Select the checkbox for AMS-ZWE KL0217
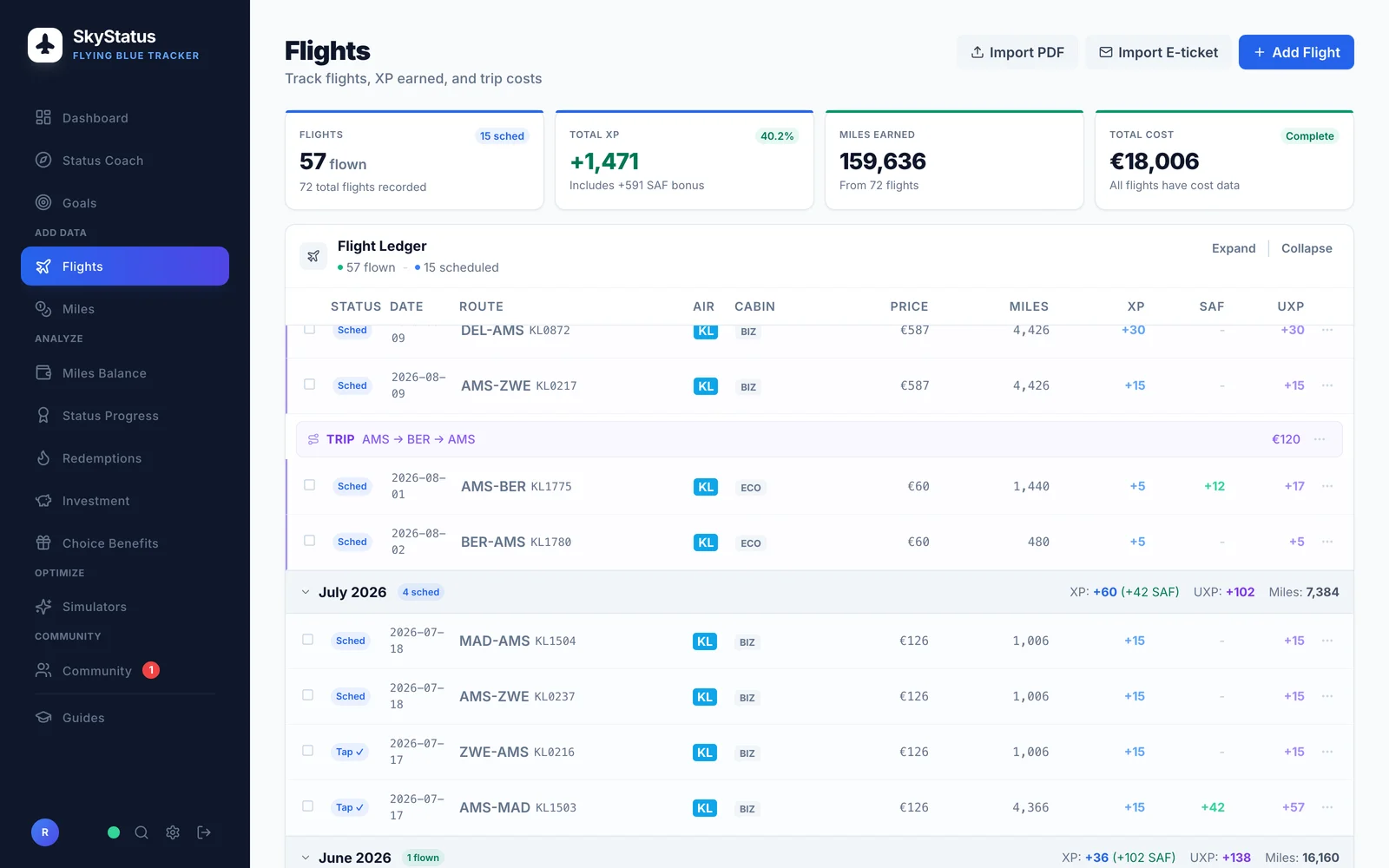 pos(309,384)
